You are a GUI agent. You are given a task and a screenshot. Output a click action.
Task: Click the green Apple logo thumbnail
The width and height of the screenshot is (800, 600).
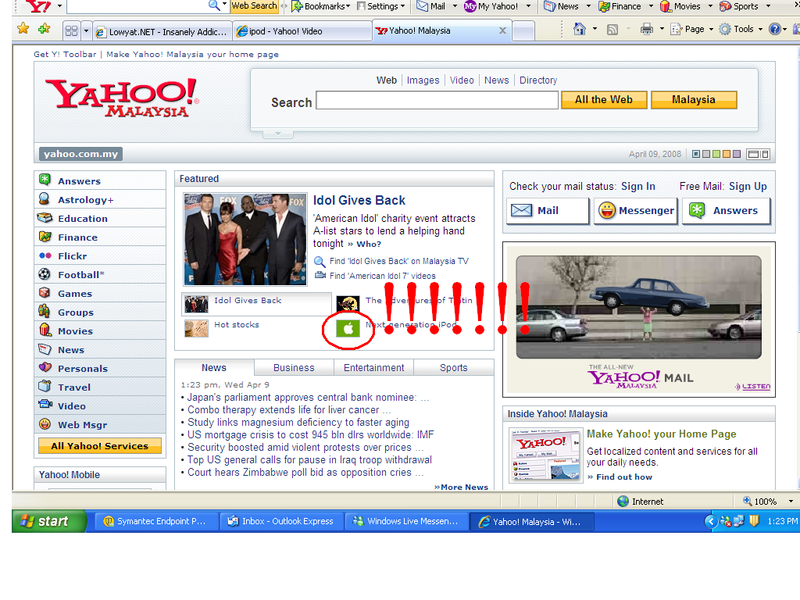[349, 328]
